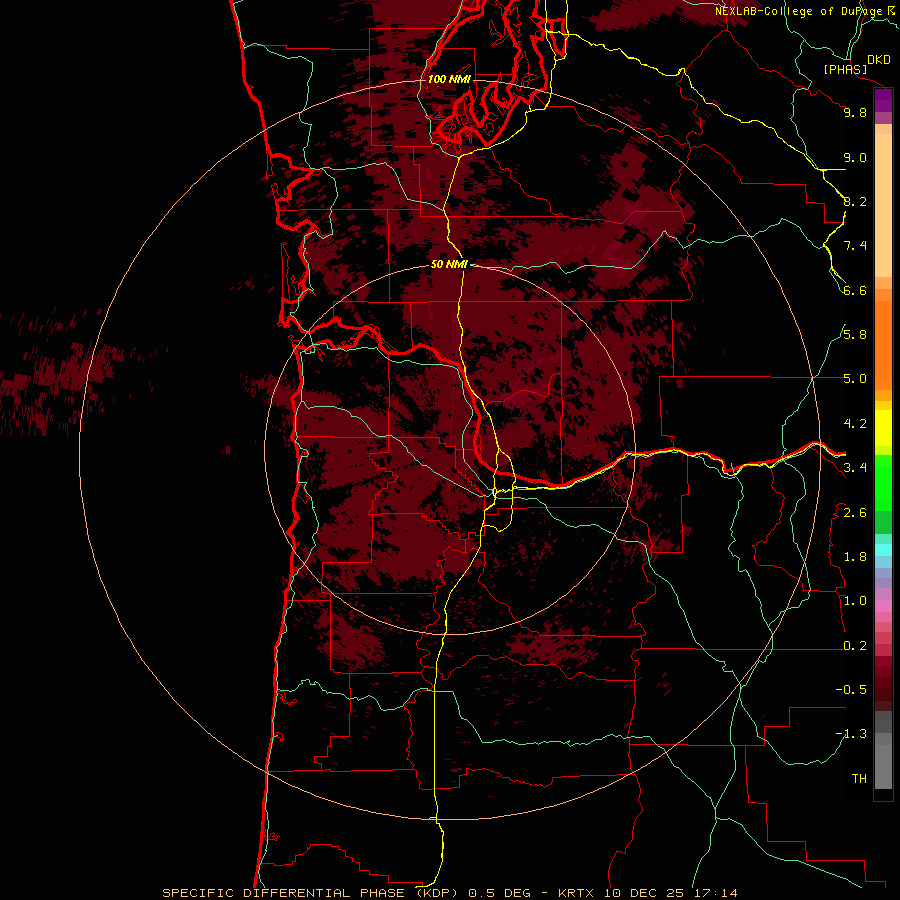This screenshot has width=900, height=900.
Task: Click the 9.0 legend value
Action: [x=855, y=157]
